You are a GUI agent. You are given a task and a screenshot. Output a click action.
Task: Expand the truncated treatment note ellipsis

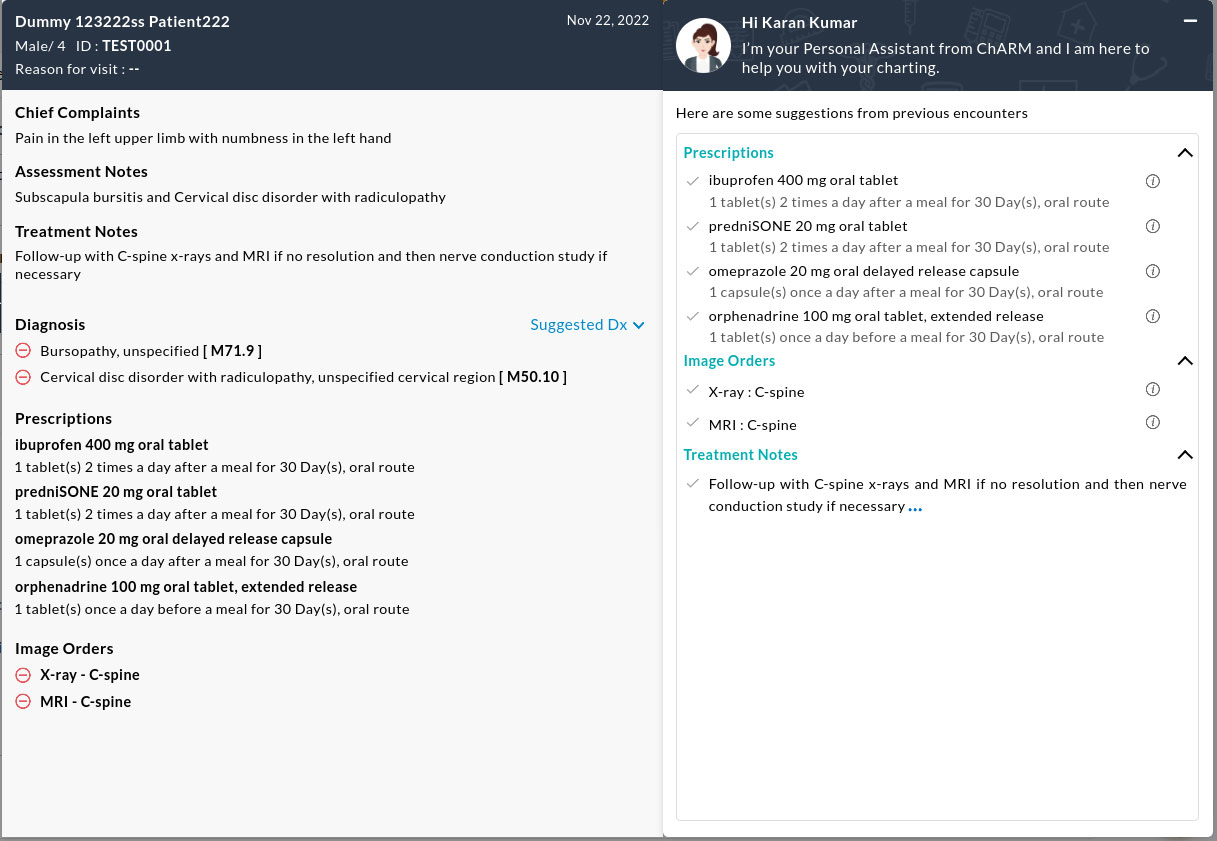coord(915,508)
